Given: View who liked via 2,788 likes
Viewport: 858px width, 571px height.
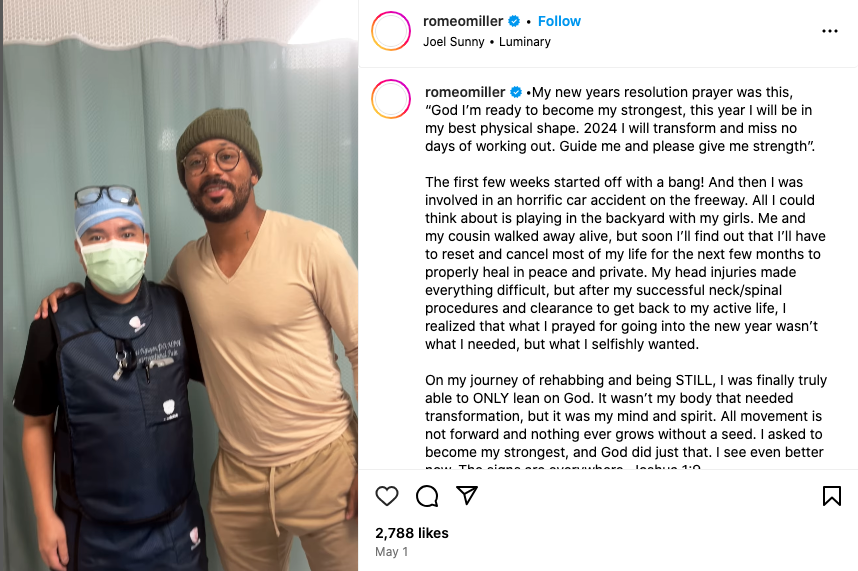Looking at the screenshot, I should (x=412, y=533).
